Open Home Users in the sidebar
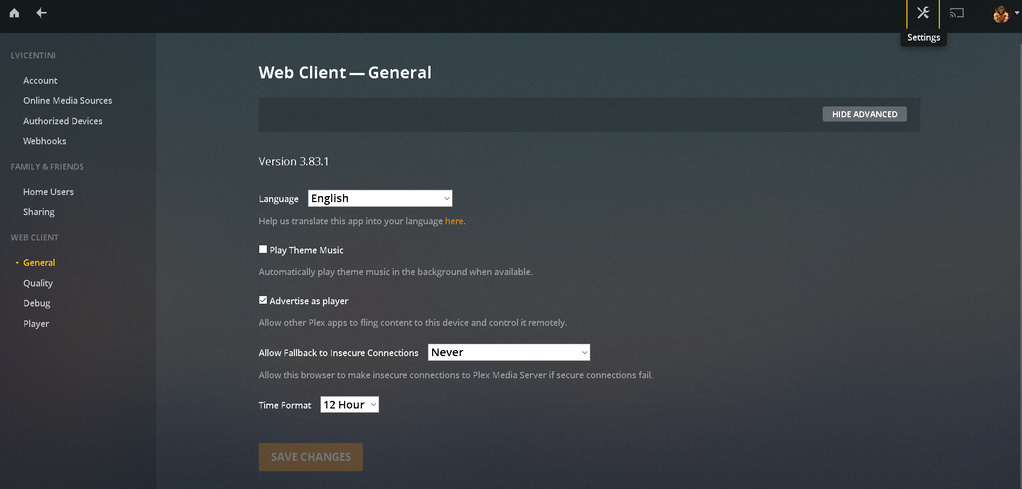This screenshot has width=1022, height=489. pos(48,191)
